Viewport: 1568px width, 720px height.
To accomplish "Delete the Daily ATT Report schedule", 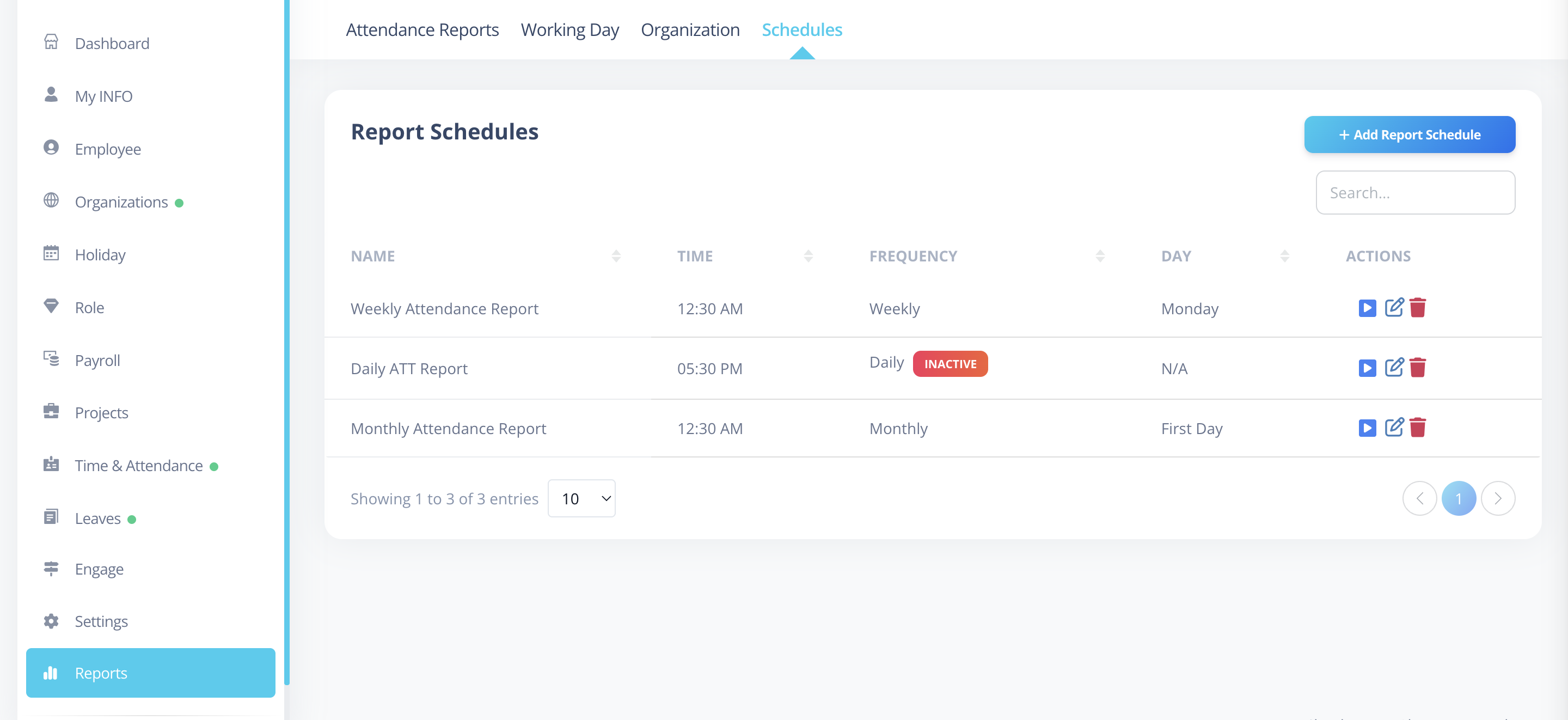I will tap(1417, 367).
